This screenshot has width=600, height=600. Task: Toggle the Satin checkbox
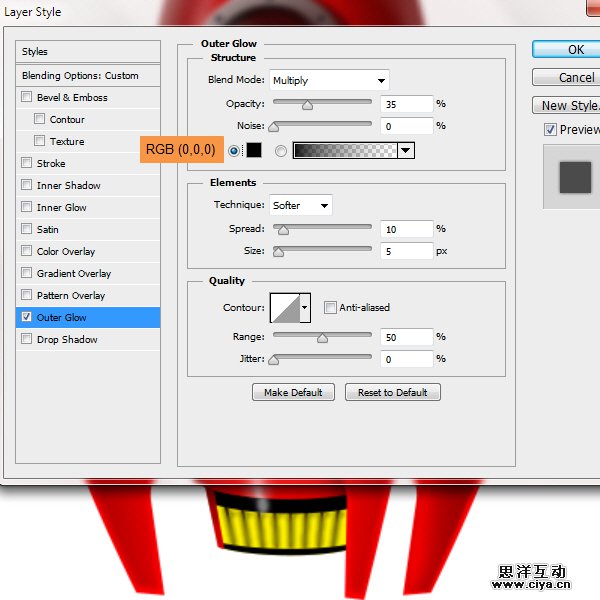[26, 229]
